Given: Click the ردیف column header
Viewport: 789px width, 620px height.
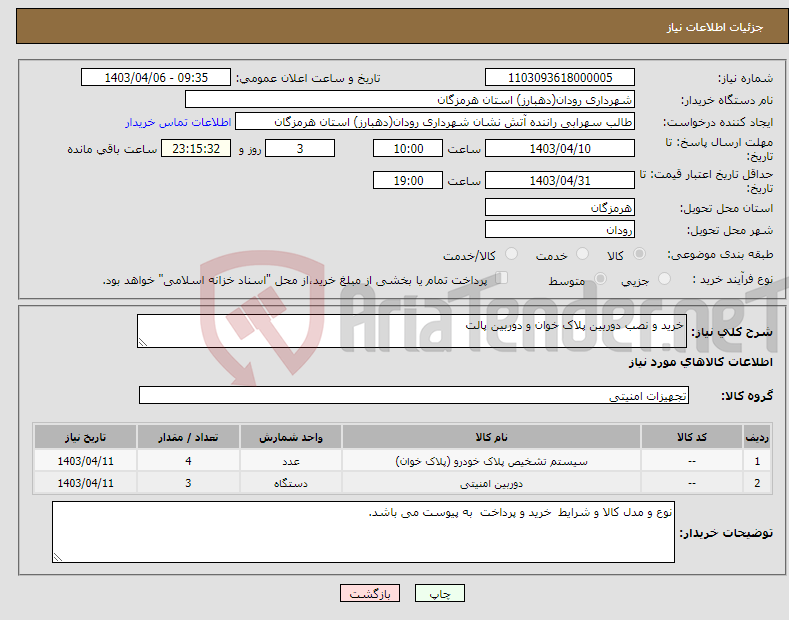Looking at the screenshot, I should pos(757,437).
